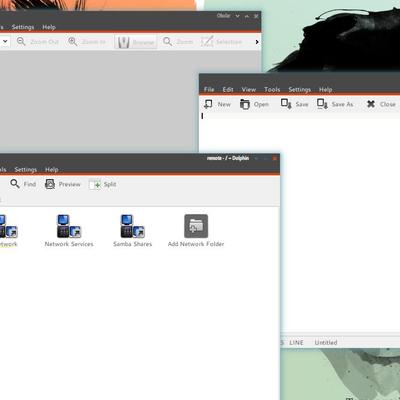Choose the Selection tool in Okular
The image size is (400, 400).
click(x=221, y=42)
